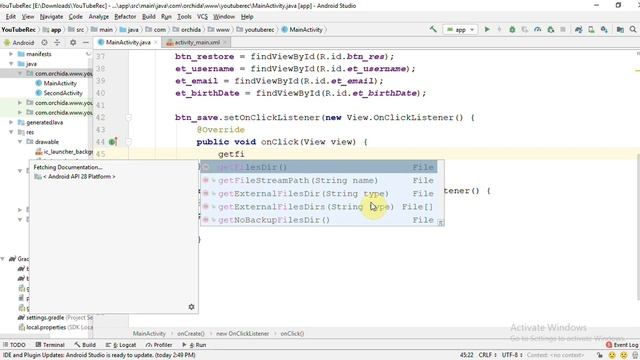The width and height of the screenshot is (640, 360).
Task: Click Android API 28 Platform link
Action: point(79,177)
